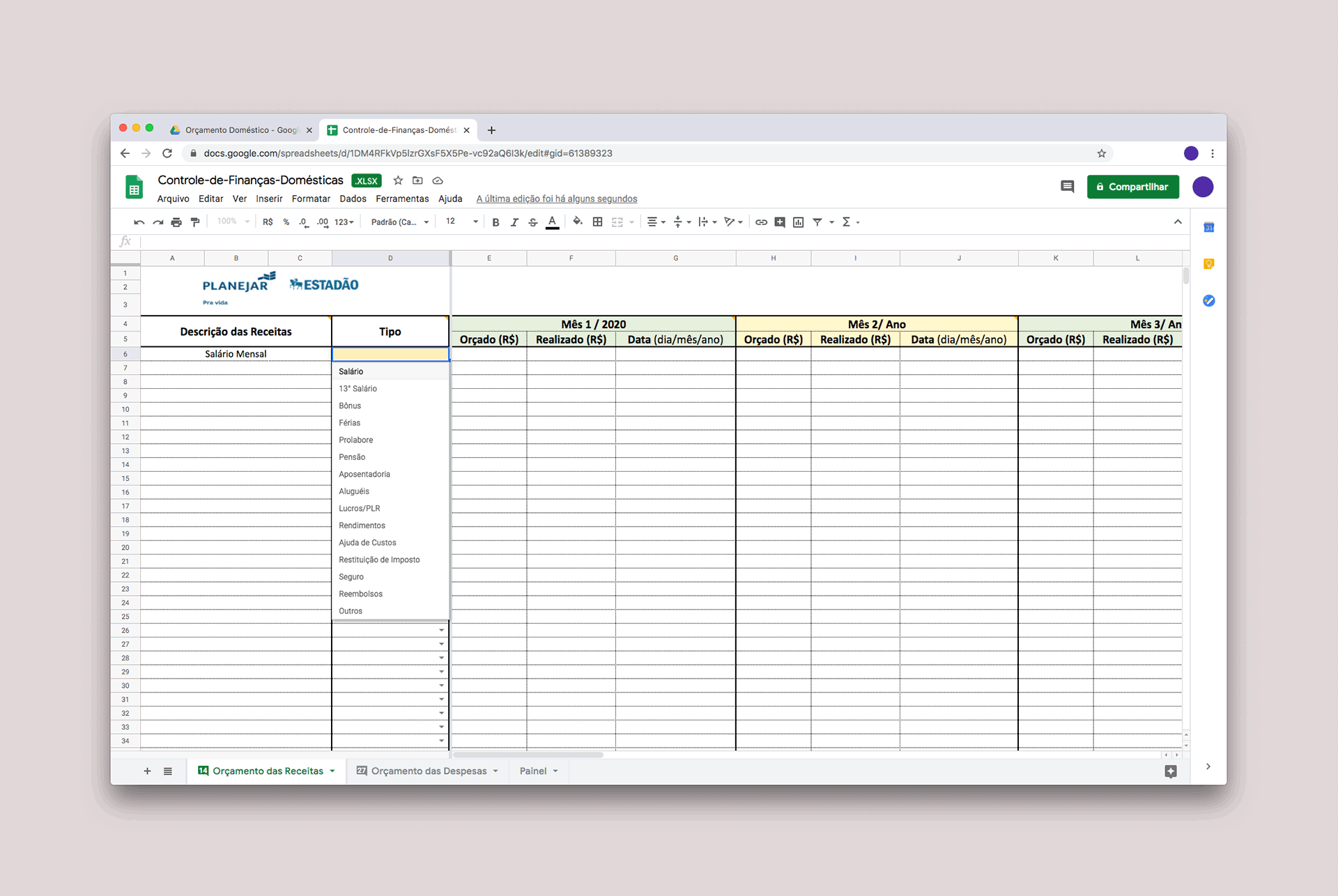
Task: Open the last edit history link
Action: pos(556,199)
